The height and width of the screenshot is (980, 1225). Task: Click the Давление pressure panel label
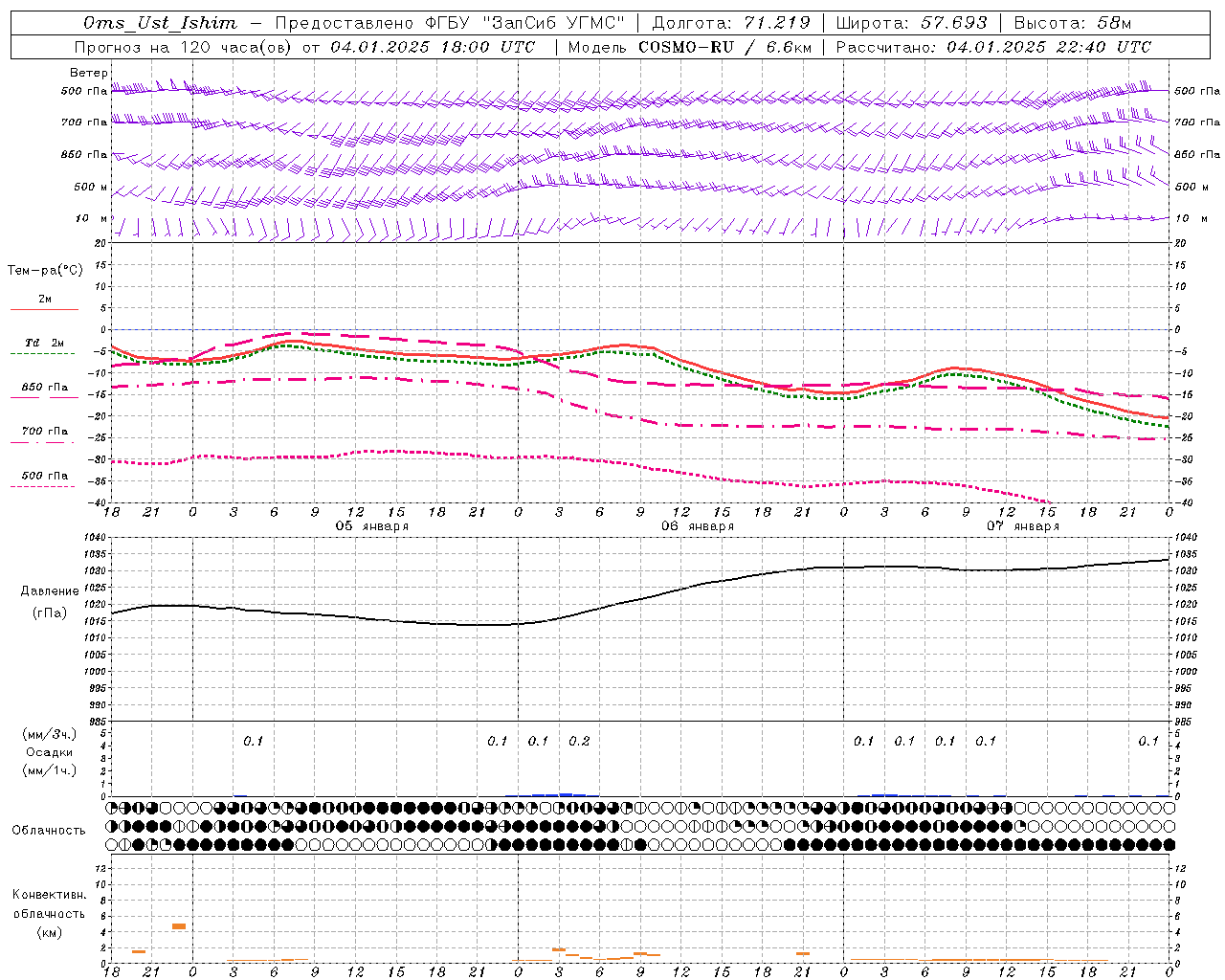point(50,591)
